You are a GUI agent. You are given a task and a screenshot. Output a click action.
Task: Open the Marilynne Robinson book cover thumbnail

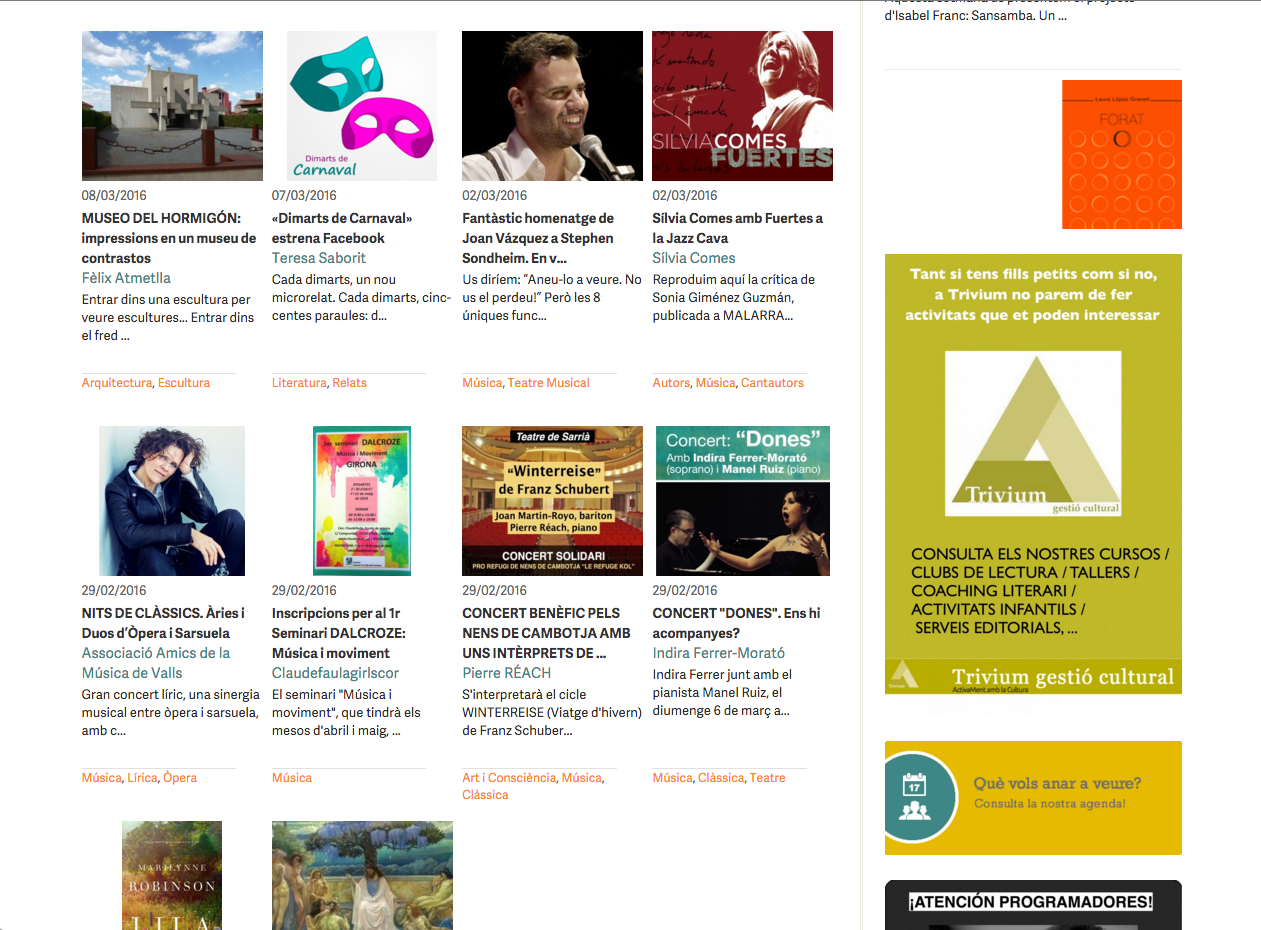click(172, 876)
